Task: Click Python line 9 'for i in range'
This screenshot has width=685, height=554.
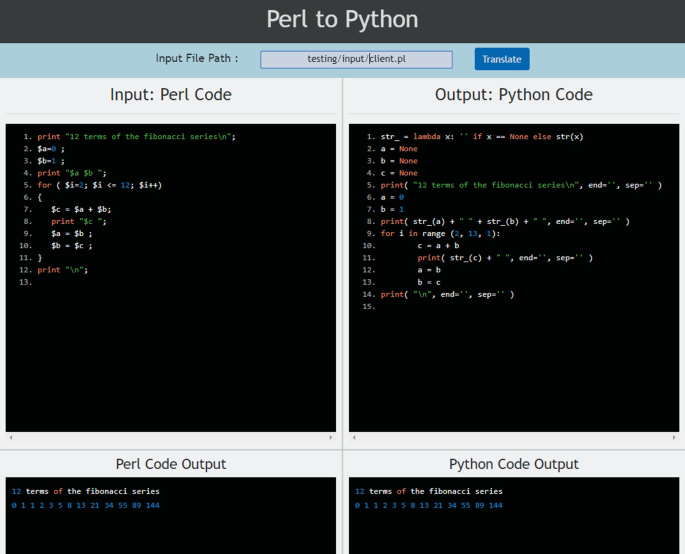Action: [x=440, y=233]
